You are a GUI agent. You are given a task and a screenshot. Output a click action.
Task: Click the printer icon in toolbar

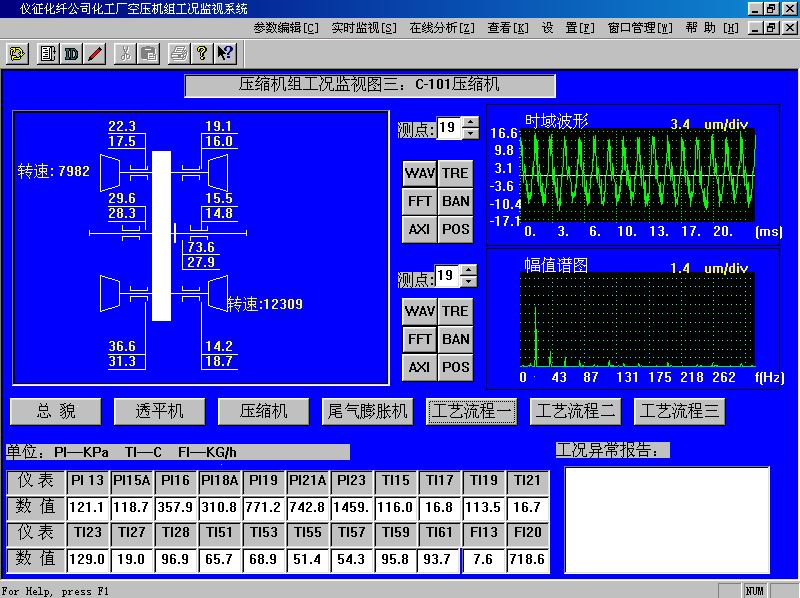(x=179, y=53)
